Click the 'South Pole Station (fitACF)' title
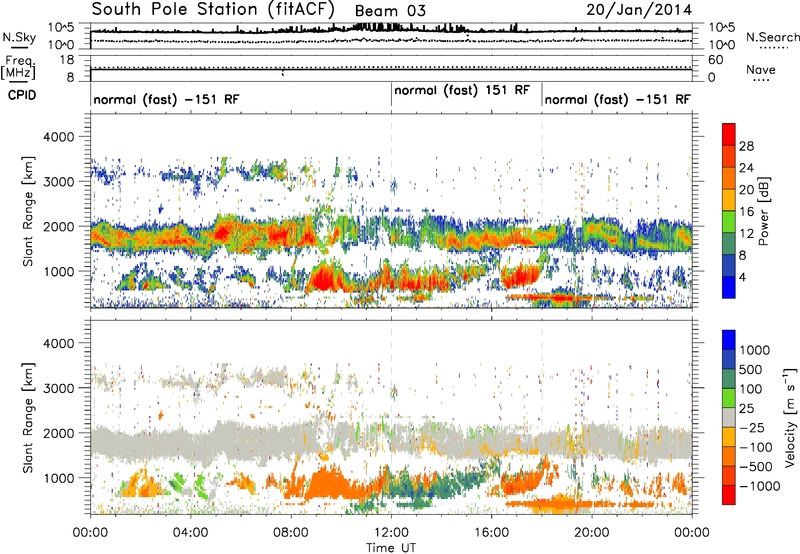 pyautogui.click(x=213, y=10)
